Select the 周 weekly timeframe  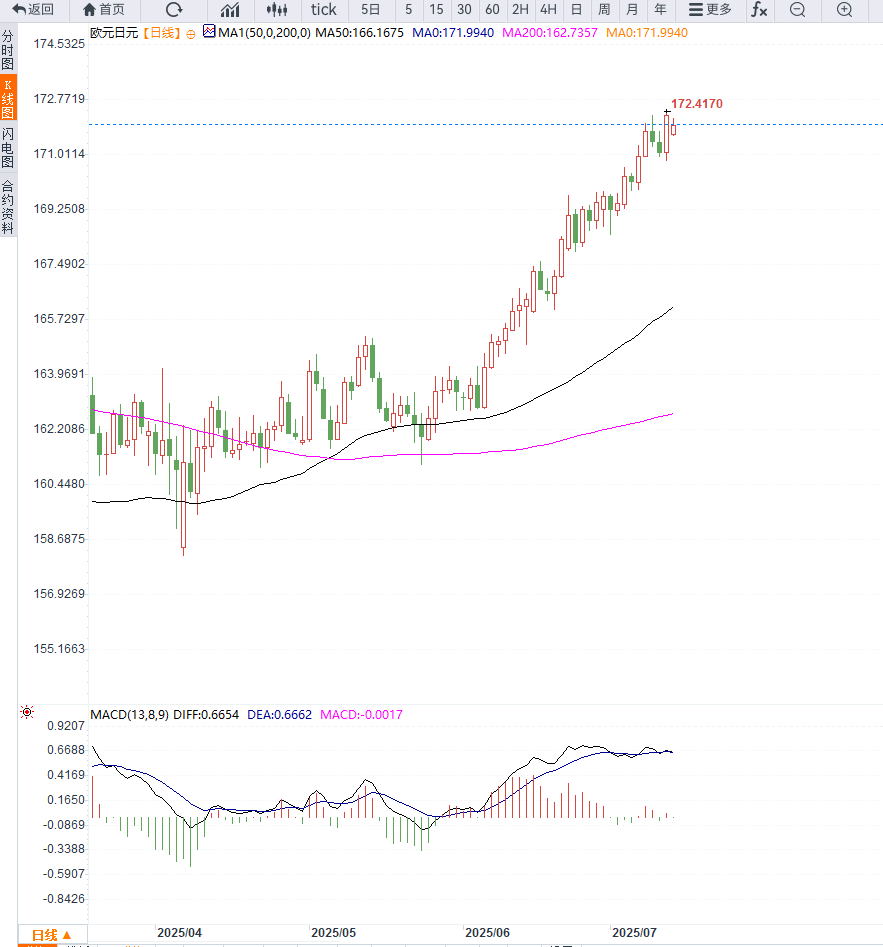[x=604, y=10]
